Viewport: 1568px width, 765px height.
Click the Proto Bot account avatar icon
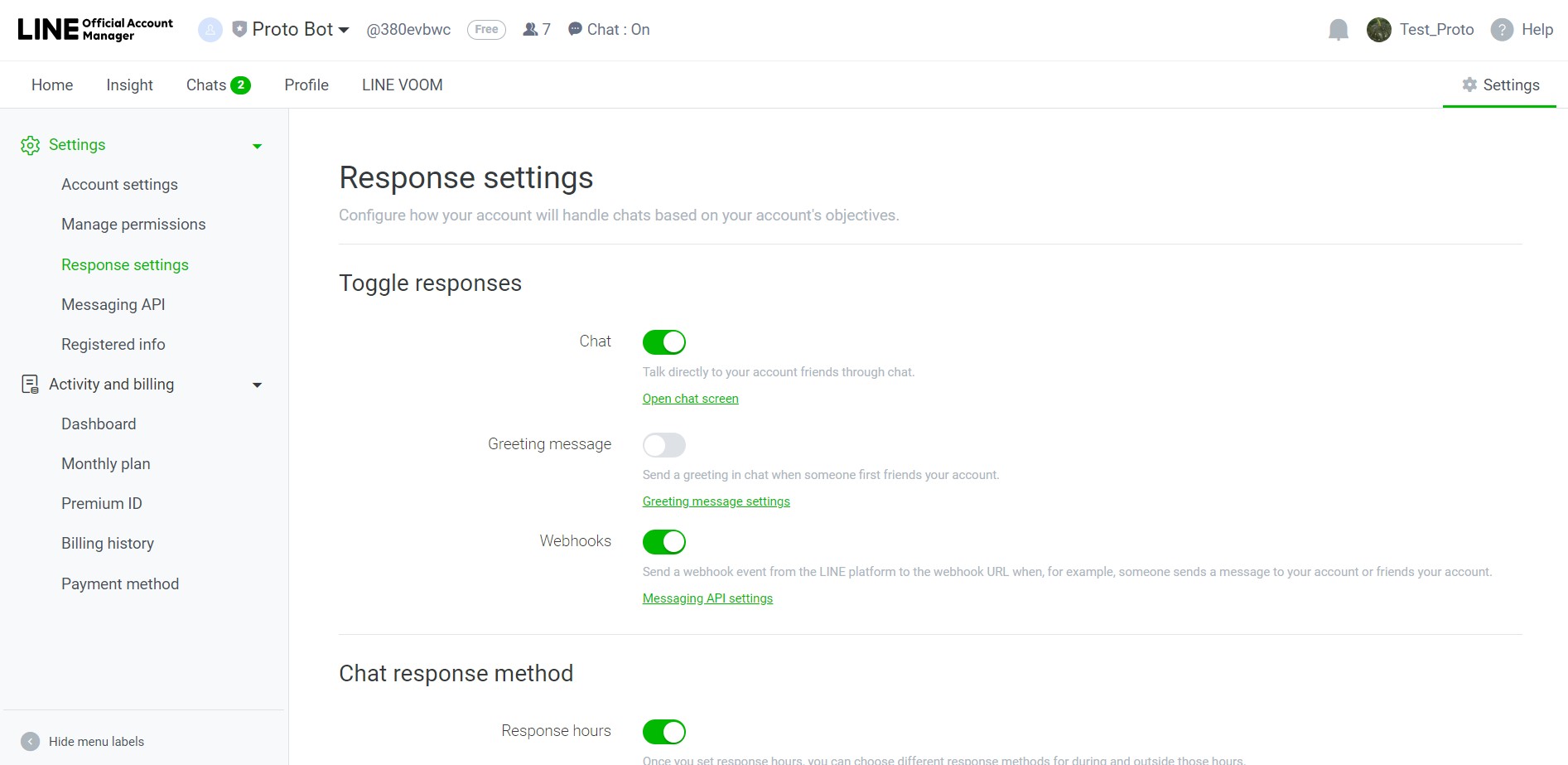(x=210, y=30)
